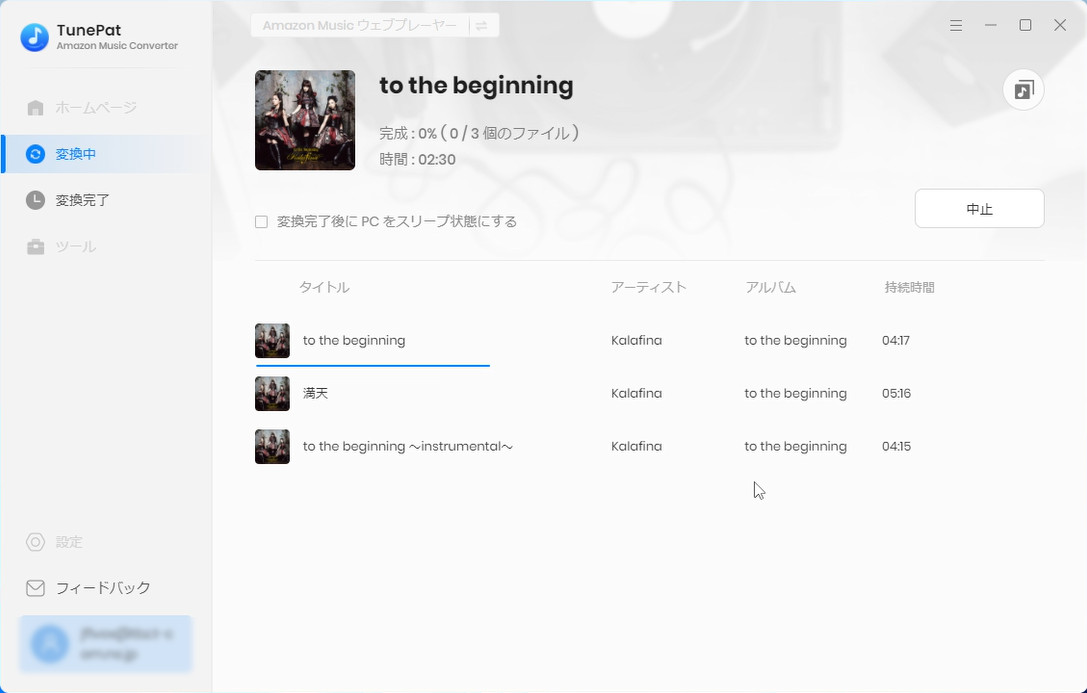The height and width of the screenshot is (693, 1087).
Task: Click the 時間 : 02:30 text
Action: [417, 159]
